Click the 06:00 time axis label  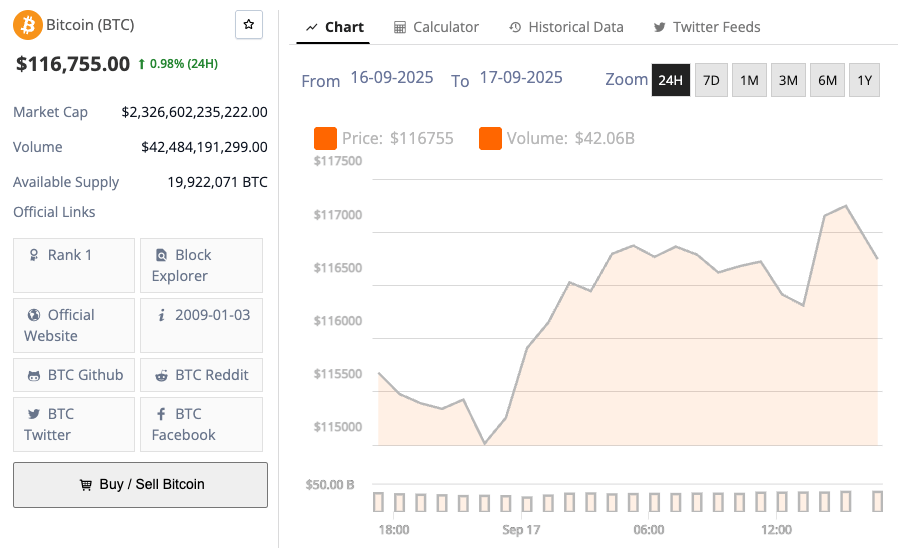tap(649, 529)
